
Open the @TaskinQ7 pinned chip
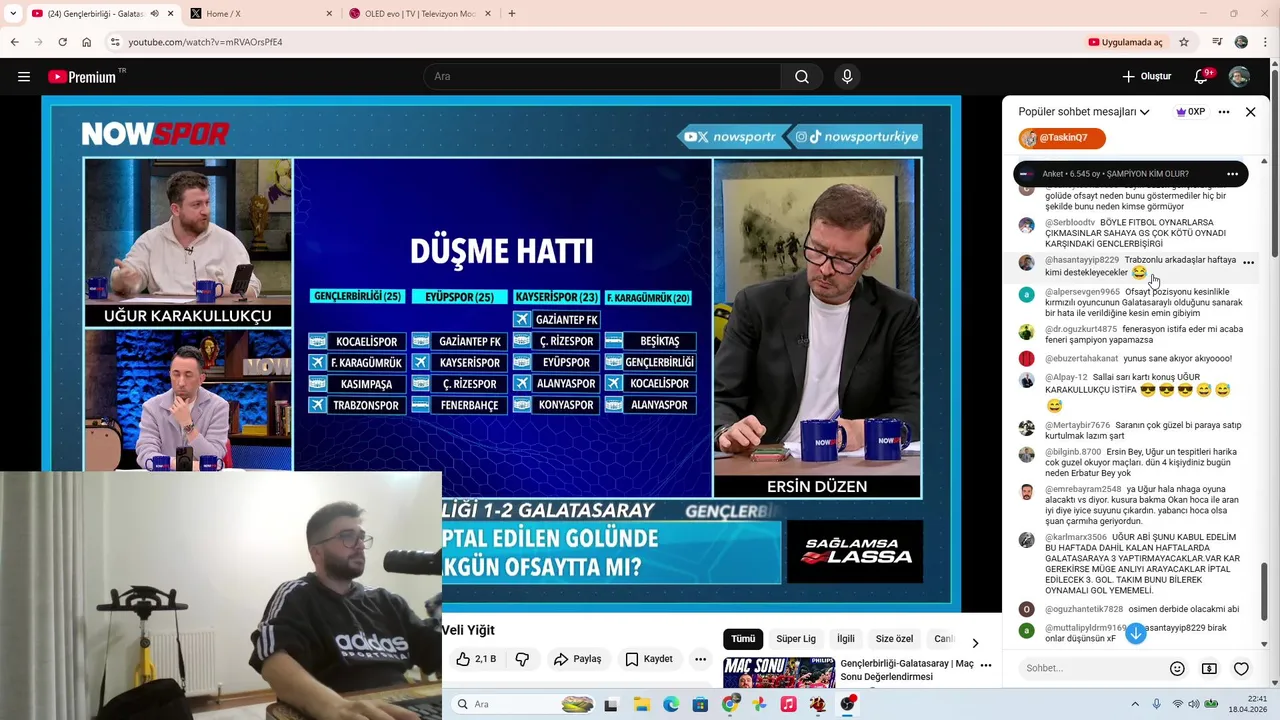1062,138
